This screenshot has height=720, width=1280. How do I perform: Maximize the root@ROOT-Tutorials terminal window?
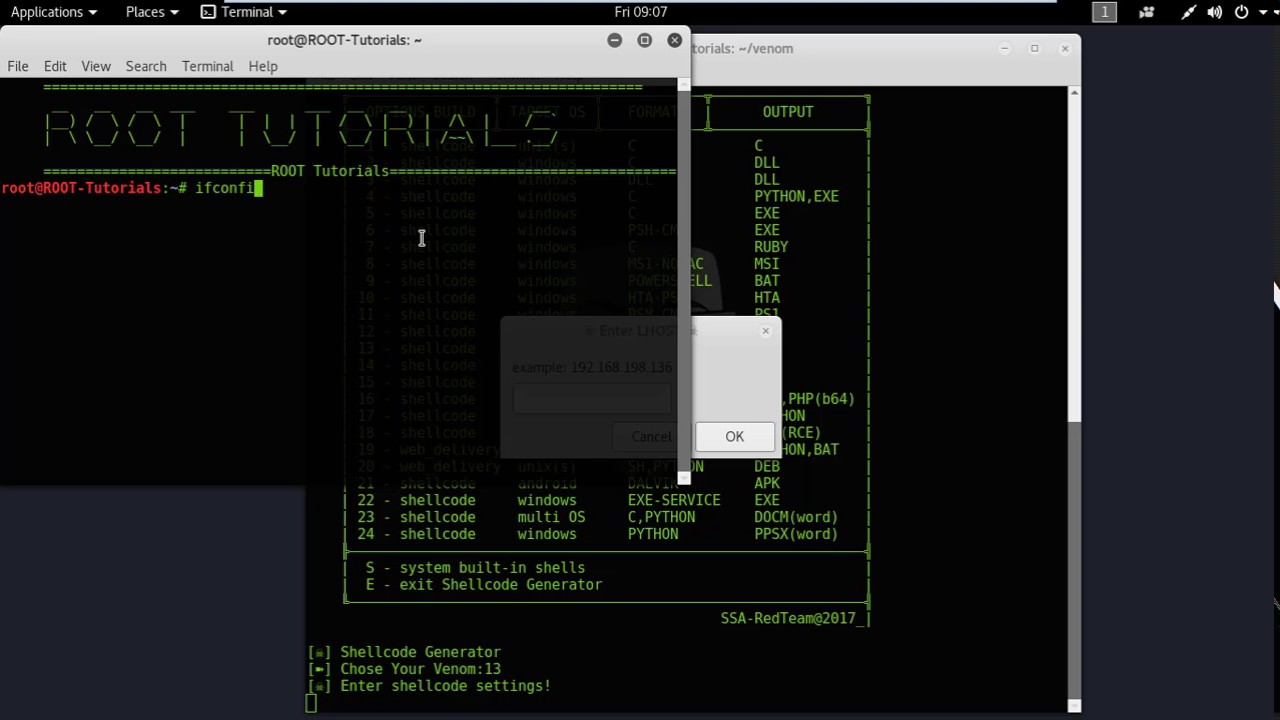[x=645, y=40]
